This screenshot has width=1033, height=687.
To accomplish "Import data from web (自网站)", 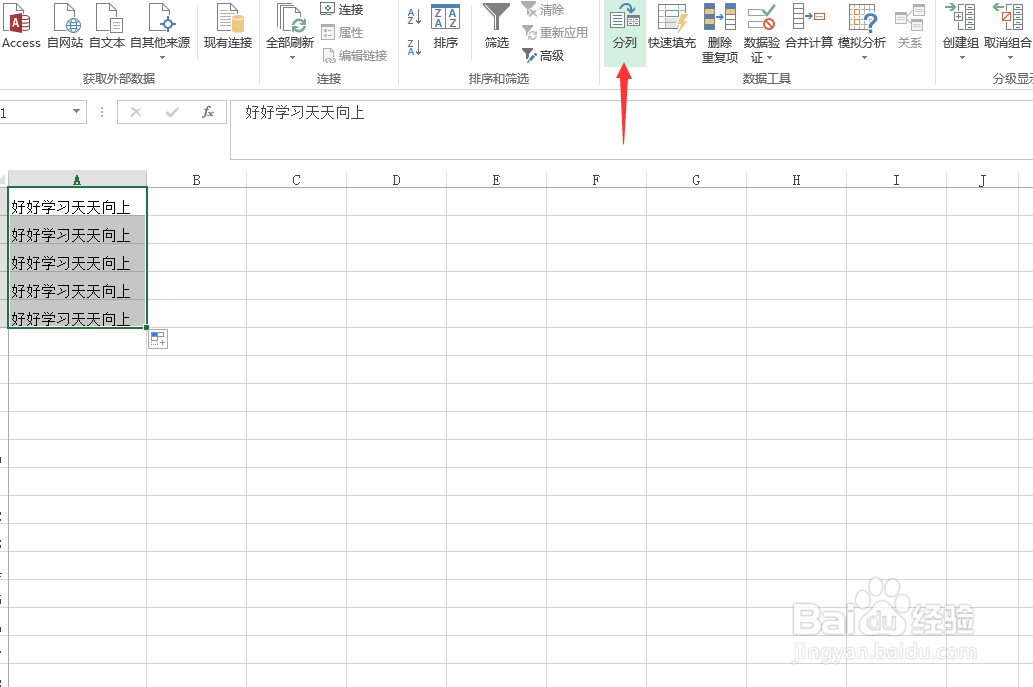I will coord(65,26).
